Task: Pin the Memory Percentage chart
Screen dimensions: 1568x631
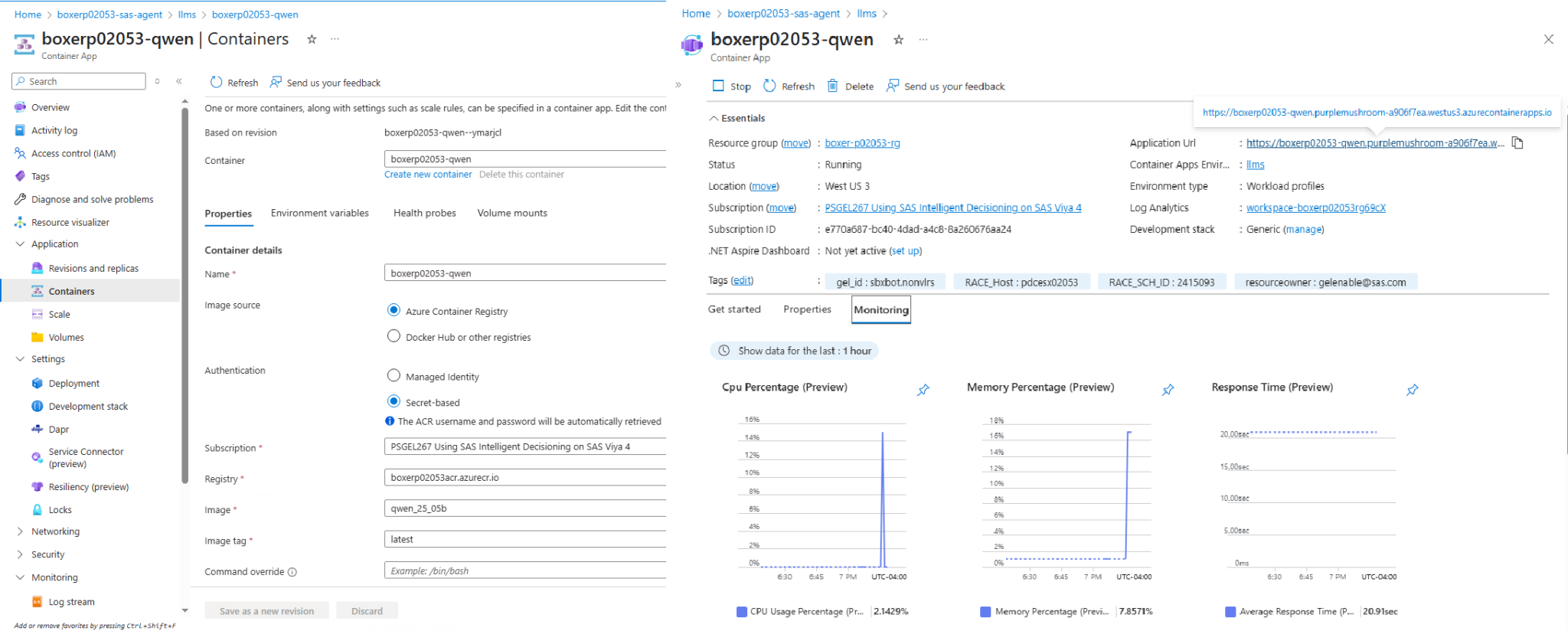Action: [1168, 390]
